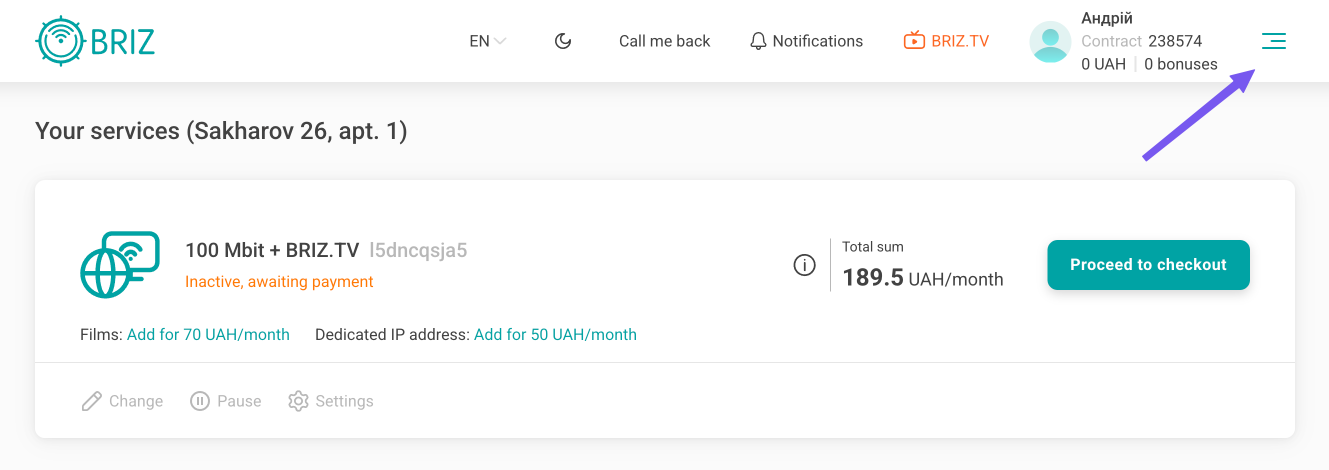
Task: Expand the EN language dropdown
Action: (x=488, y=41)
